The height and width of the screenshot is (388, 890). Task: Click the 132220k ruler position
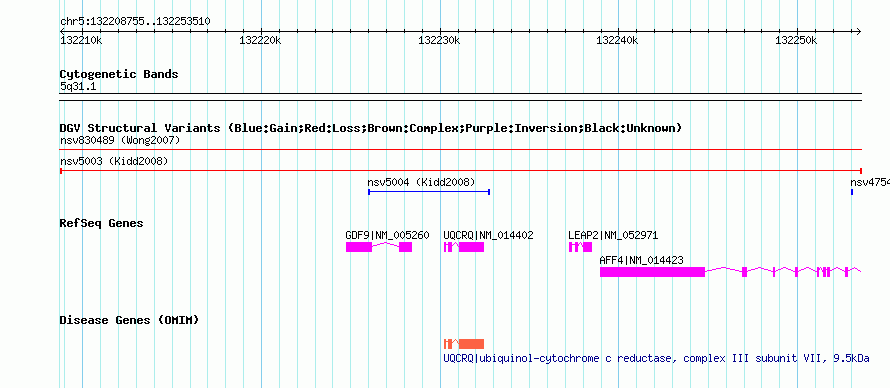click(260, 40)
